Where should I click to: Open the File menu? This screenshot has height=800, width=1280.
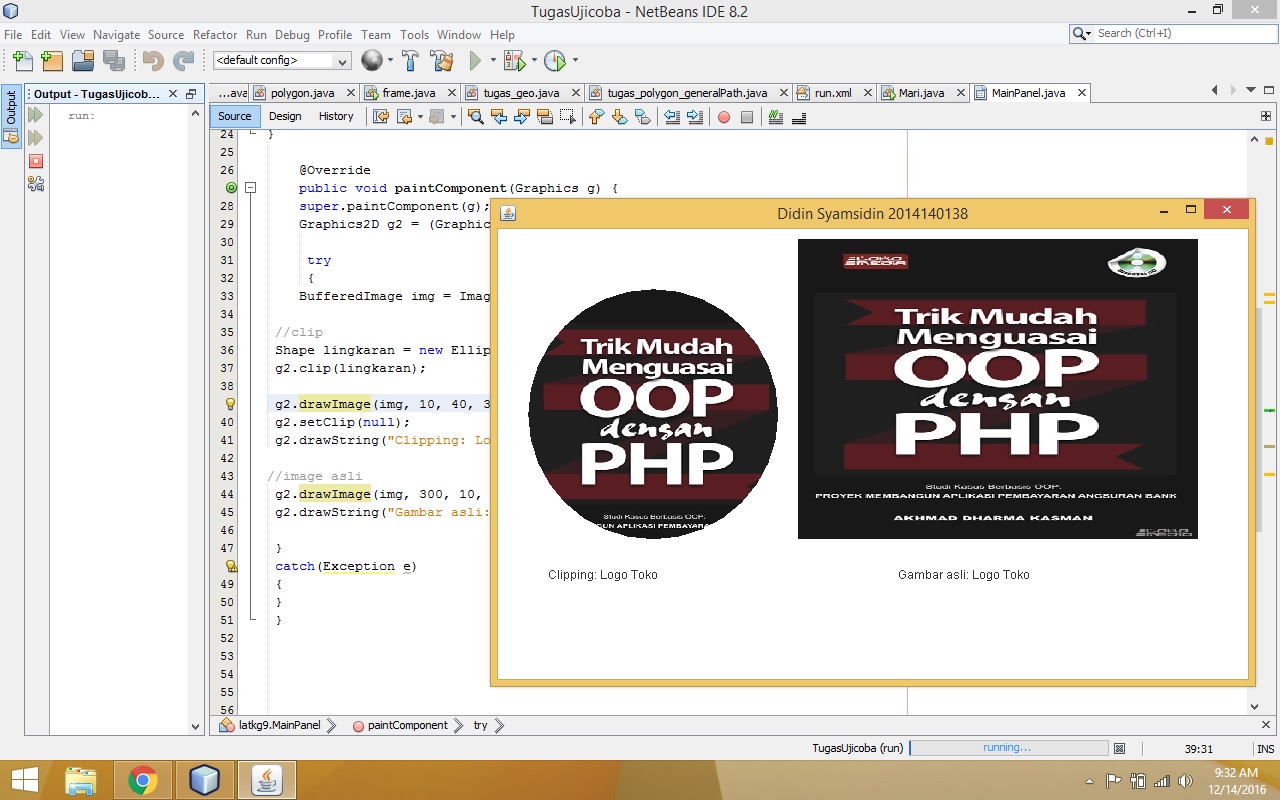pyautogui.click(x=13, y=34)
